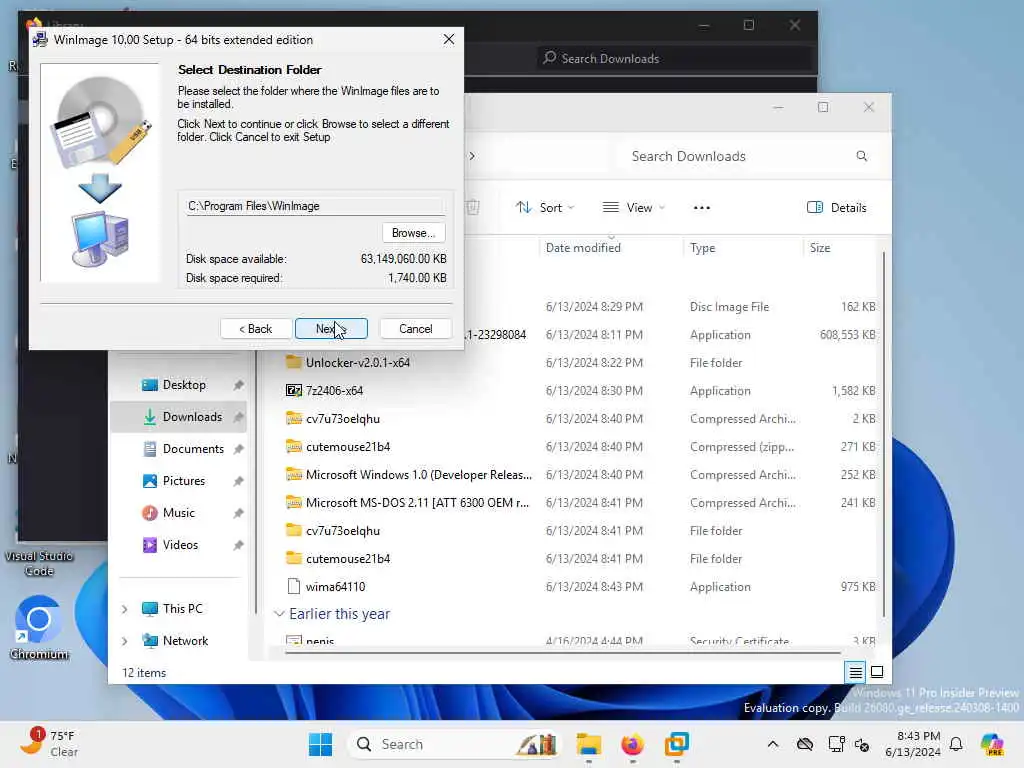
Task: Sort by the Date modified column
Action: [583, 248]
